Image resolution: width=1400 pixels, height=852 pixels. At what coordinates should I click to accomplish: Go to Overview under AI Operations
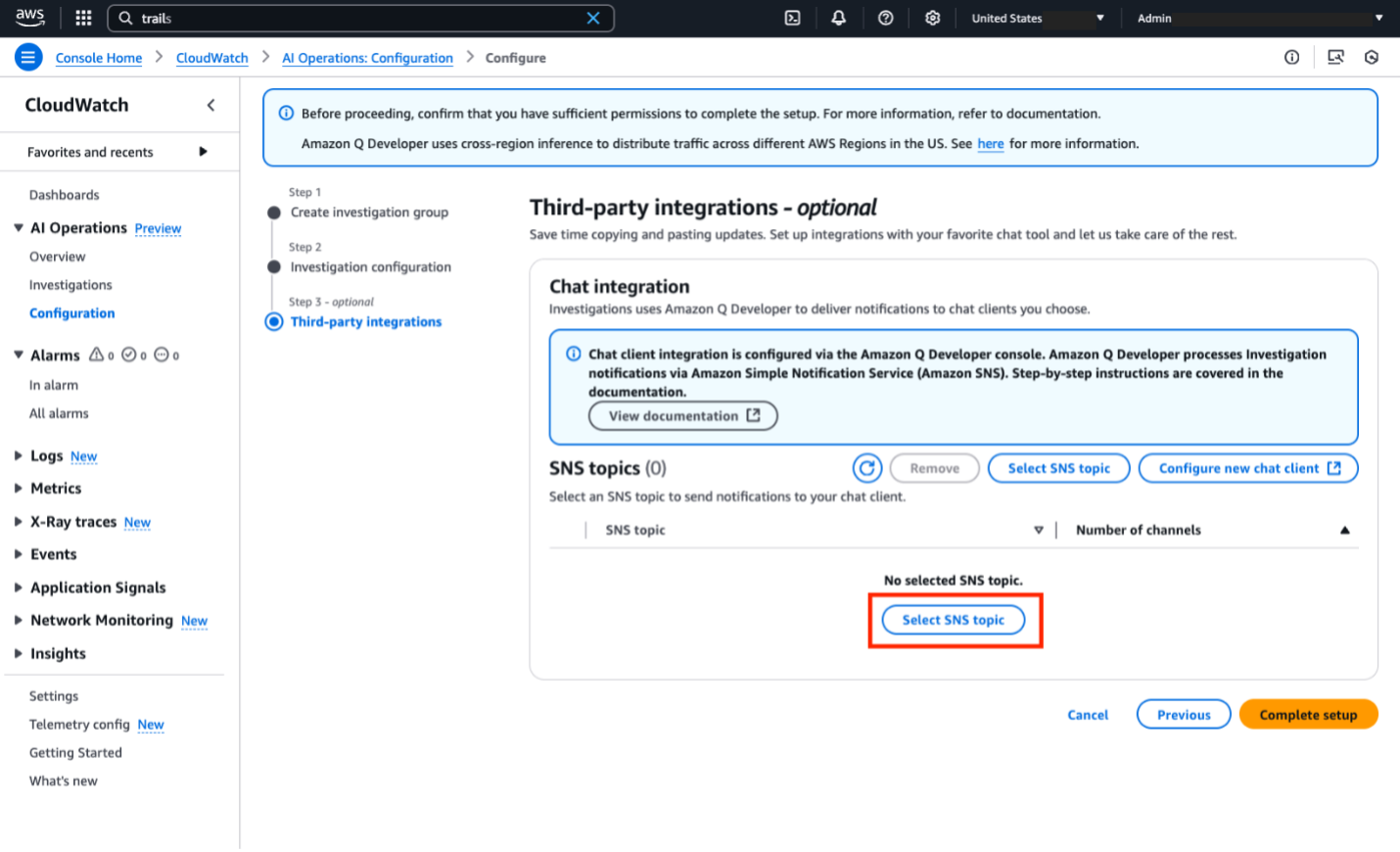pos(58,257)
